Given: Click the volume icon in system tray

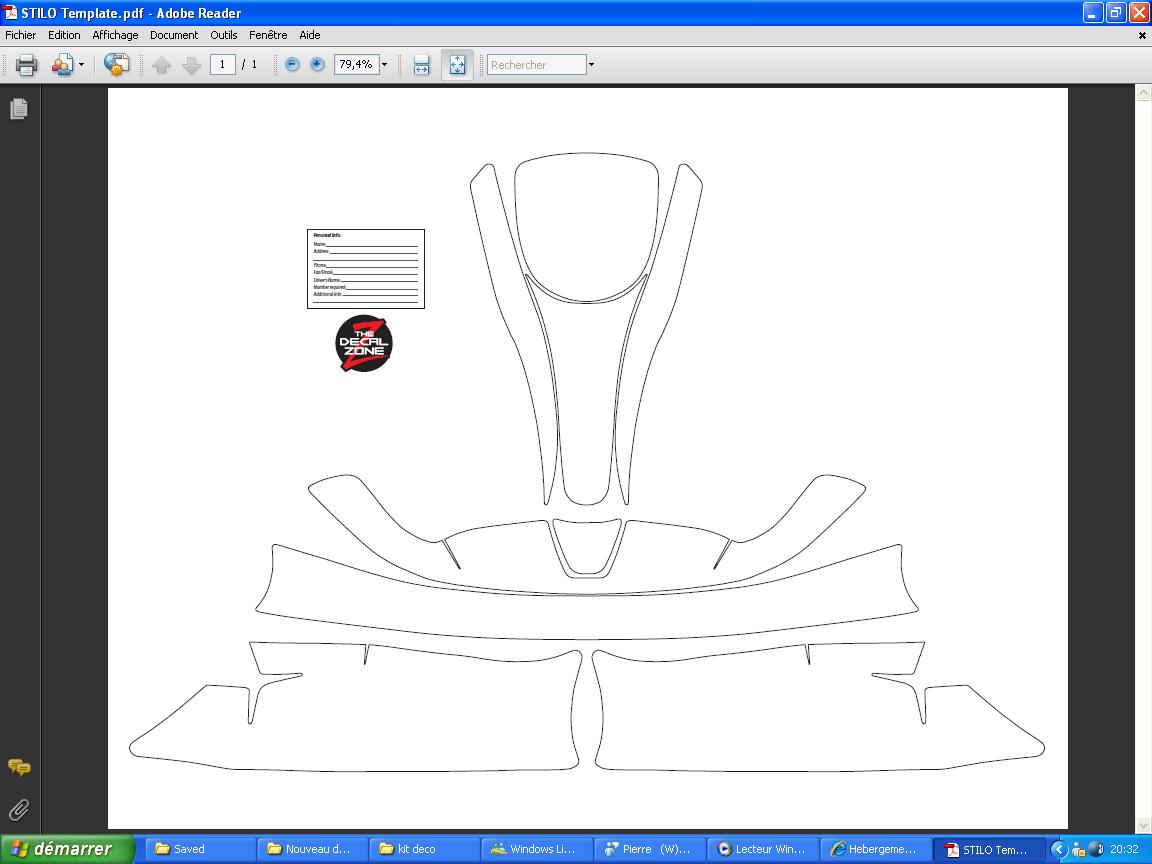Looking at the screenshot, I should click(x=1095, y=850).
